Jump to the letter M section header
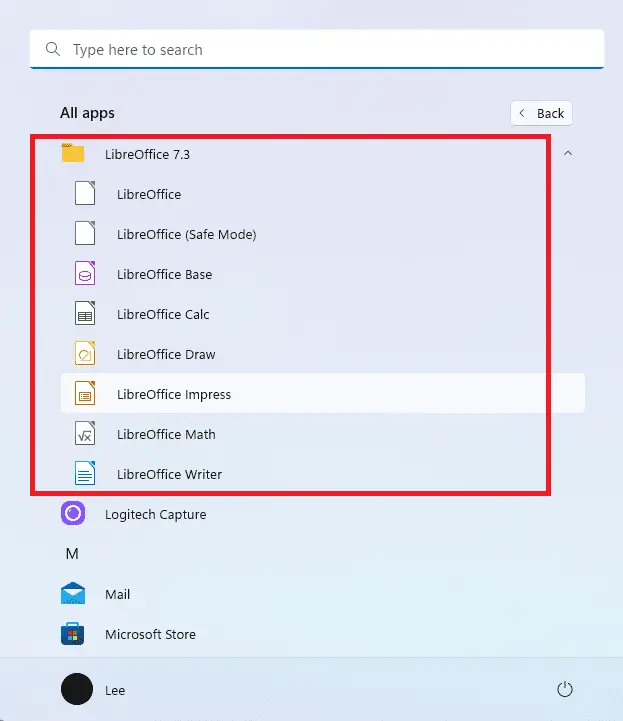 click(72, 554)
